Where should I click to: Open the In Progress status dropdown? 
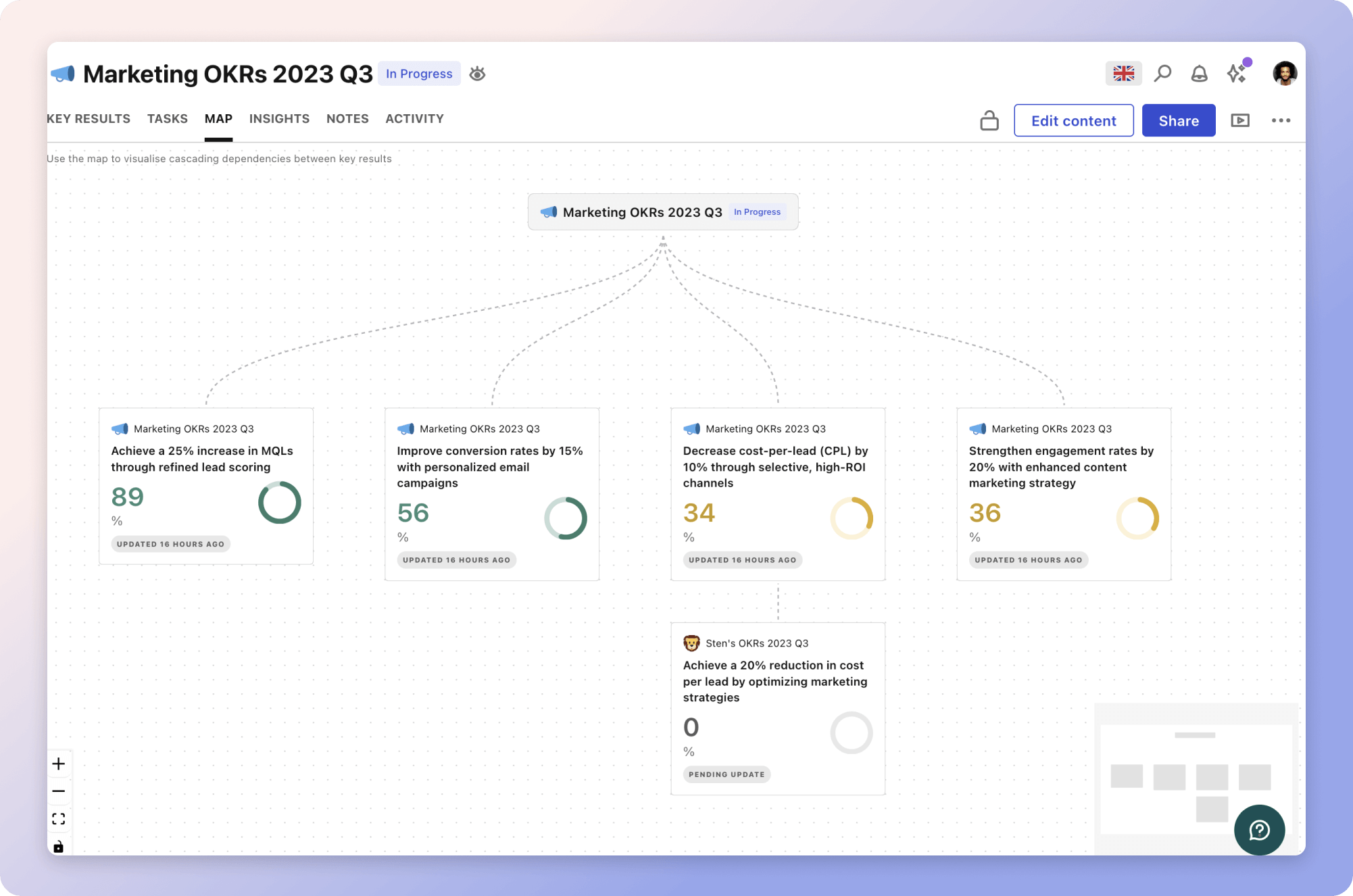419,74
